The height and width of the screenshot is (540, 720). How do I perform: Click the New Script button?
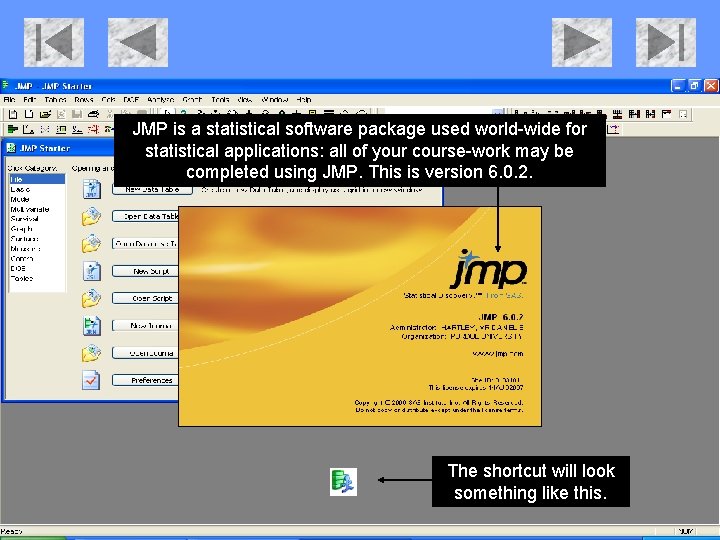[146, 271]
